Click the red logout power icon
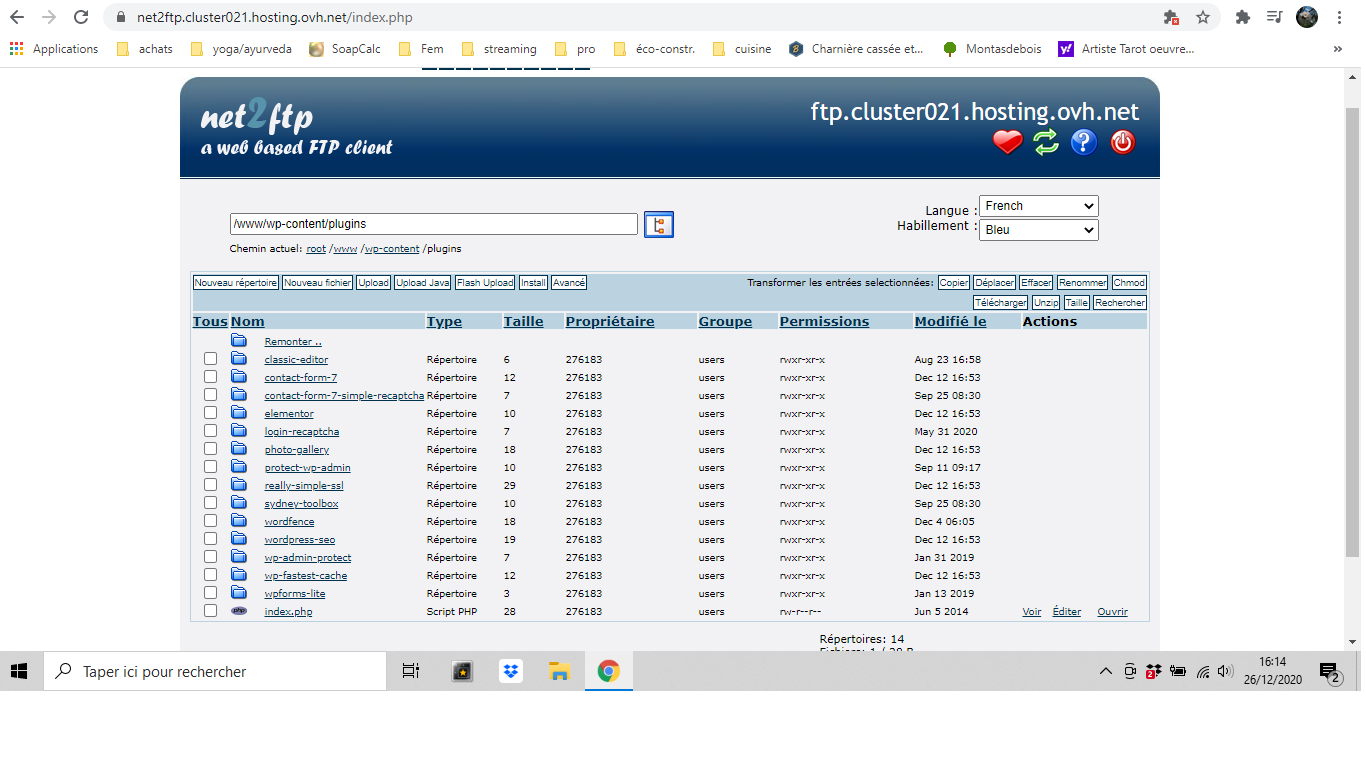This screenshot has height=768, width=1366. [x=1122, y=143]
